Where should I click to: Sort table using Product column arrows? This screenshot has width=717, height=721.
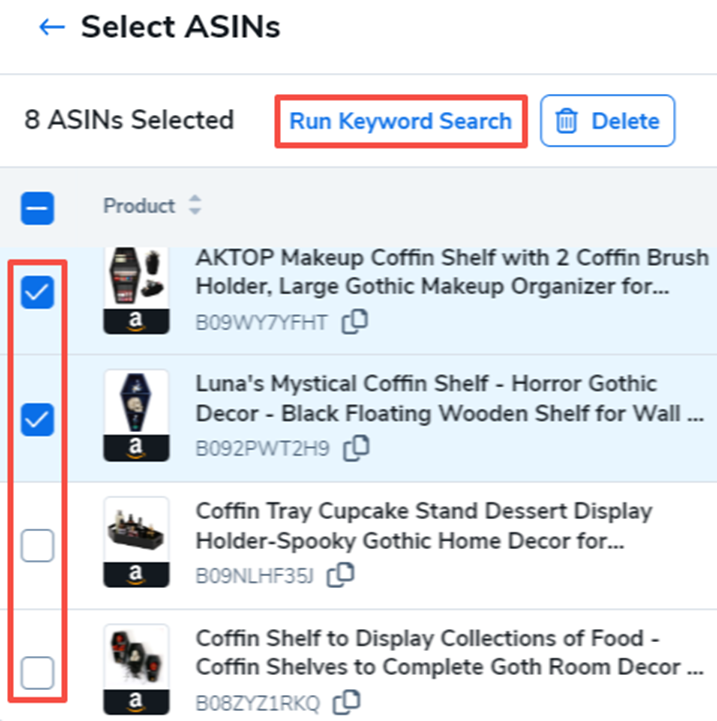(x=195, y=206)
